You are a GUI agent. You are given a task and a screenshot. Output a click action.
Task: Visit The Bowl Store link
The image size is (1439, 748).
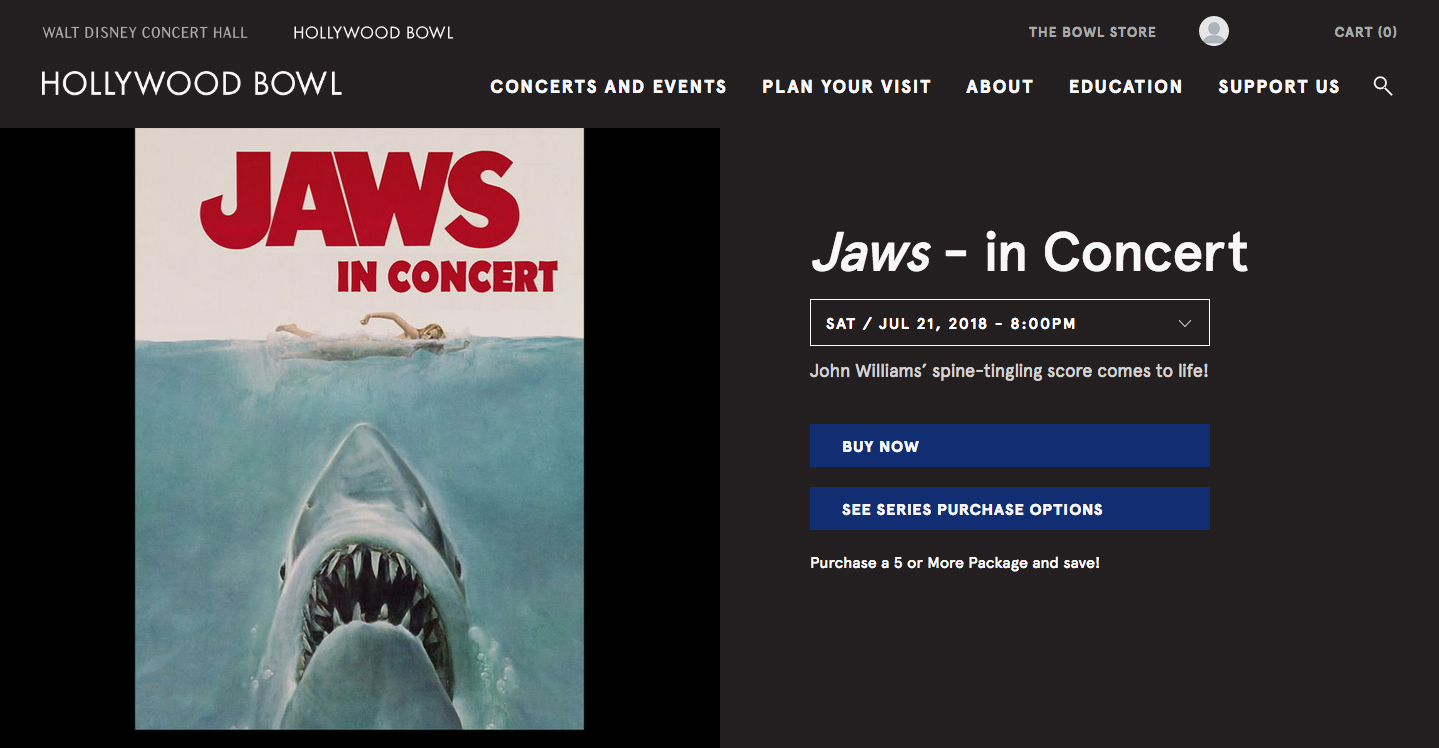pos(1092,32)
